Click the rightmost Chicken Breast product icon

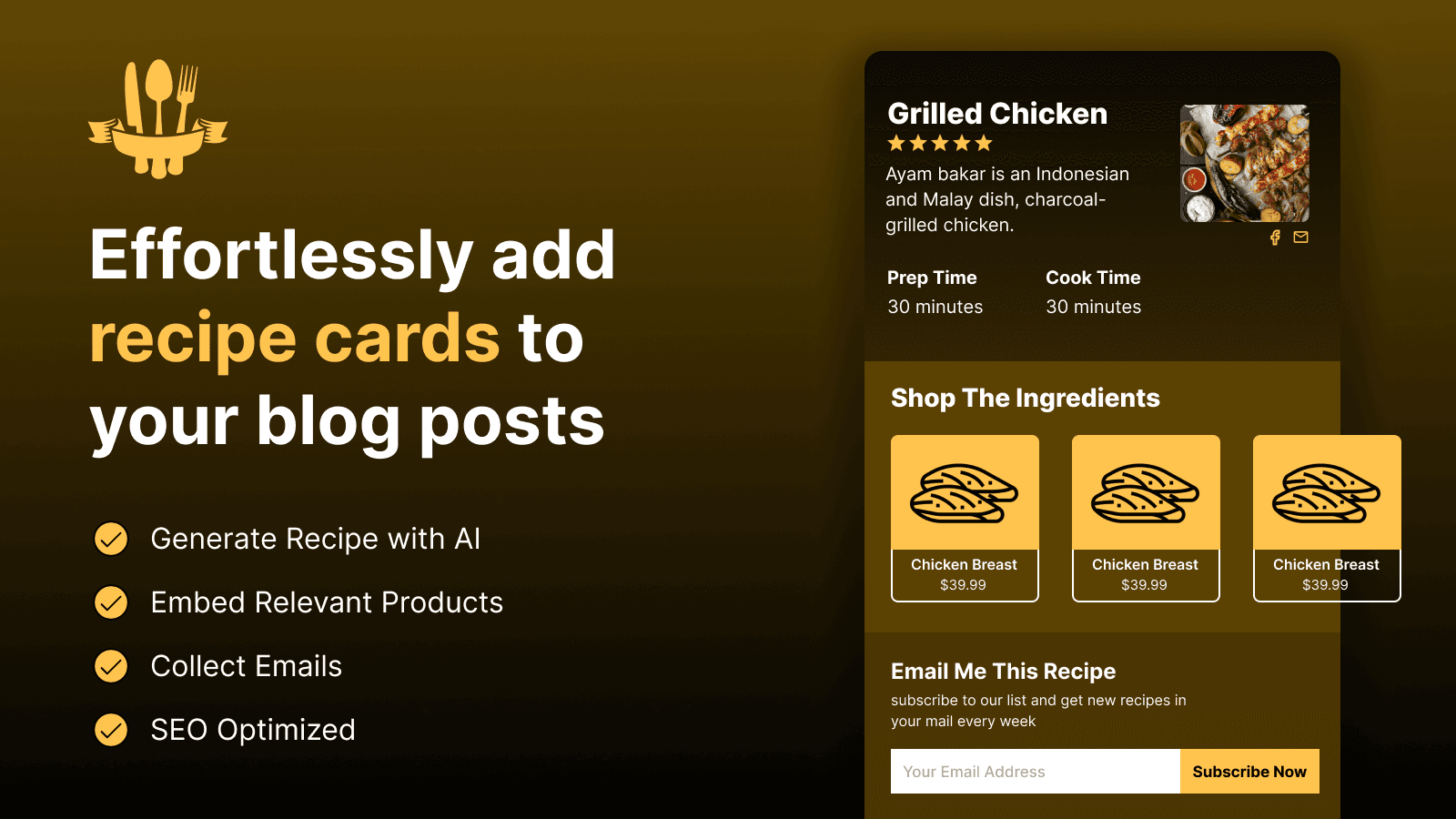pos(1327,492)
